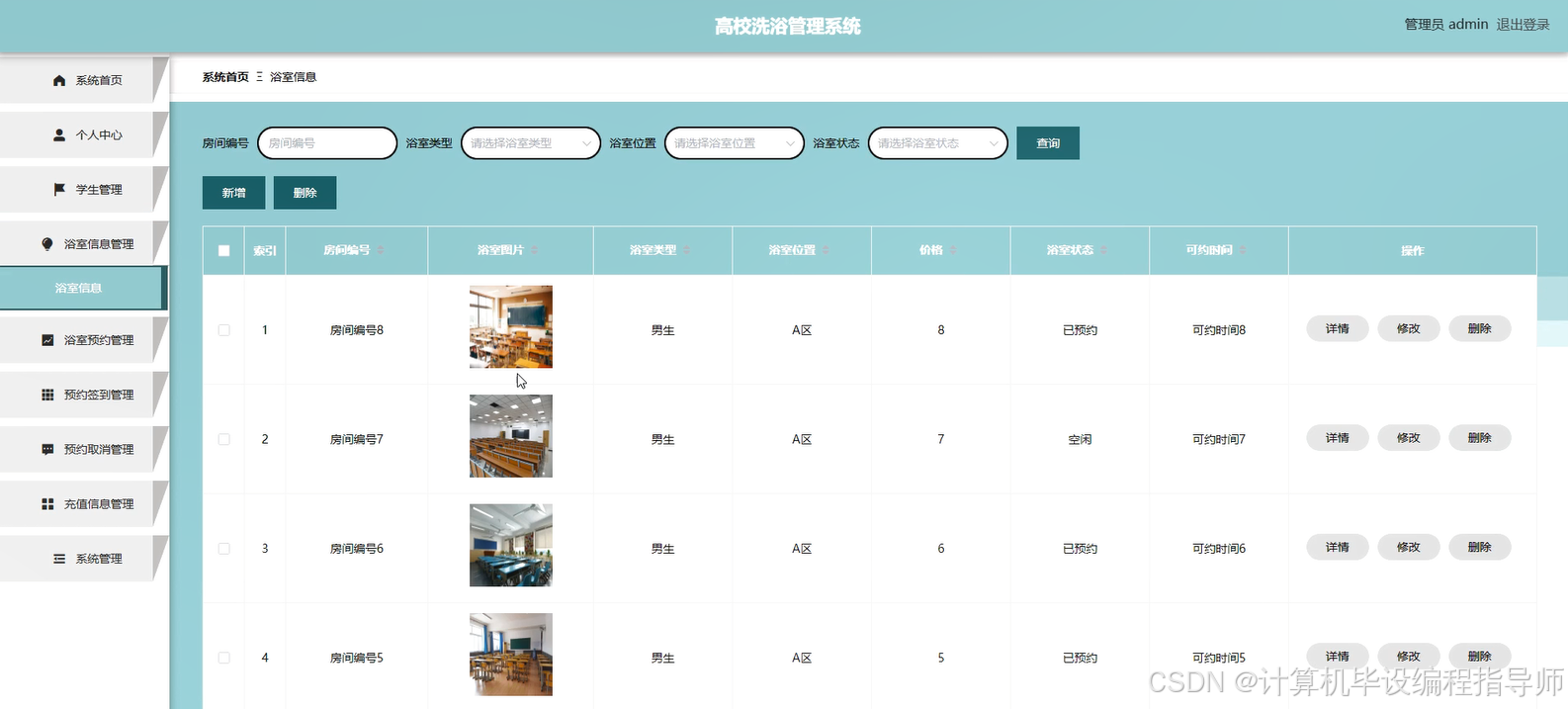This screenshot has height=709, width=1568.
Task: Click 删除 for 房间编号7
Action: pos(1480,437)
